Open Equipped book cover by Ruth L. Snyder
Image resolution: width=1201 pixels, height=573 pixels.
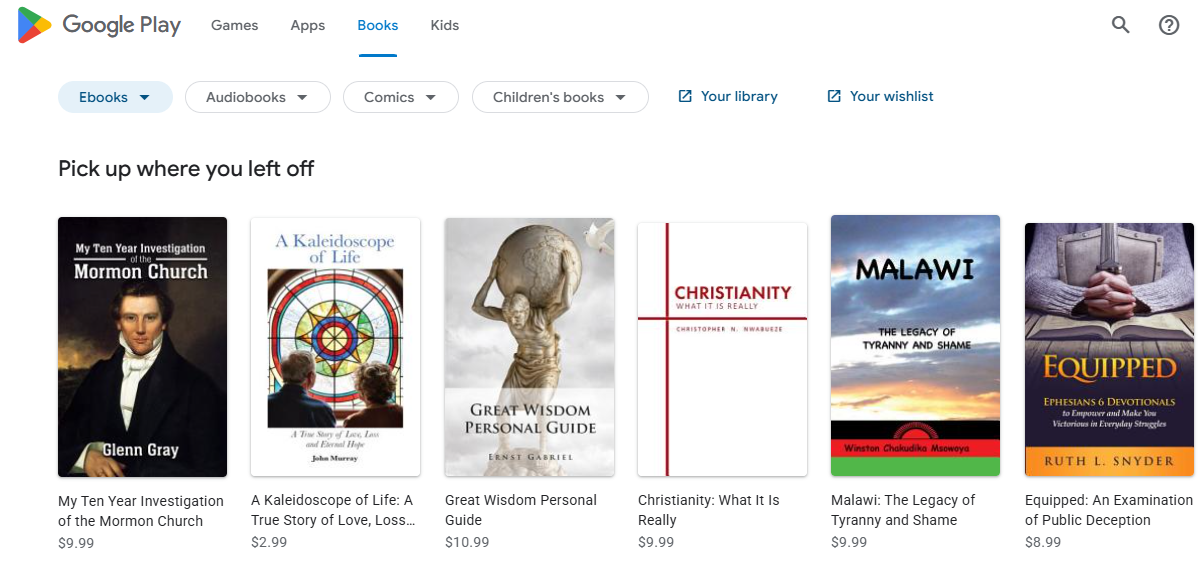1109,349
